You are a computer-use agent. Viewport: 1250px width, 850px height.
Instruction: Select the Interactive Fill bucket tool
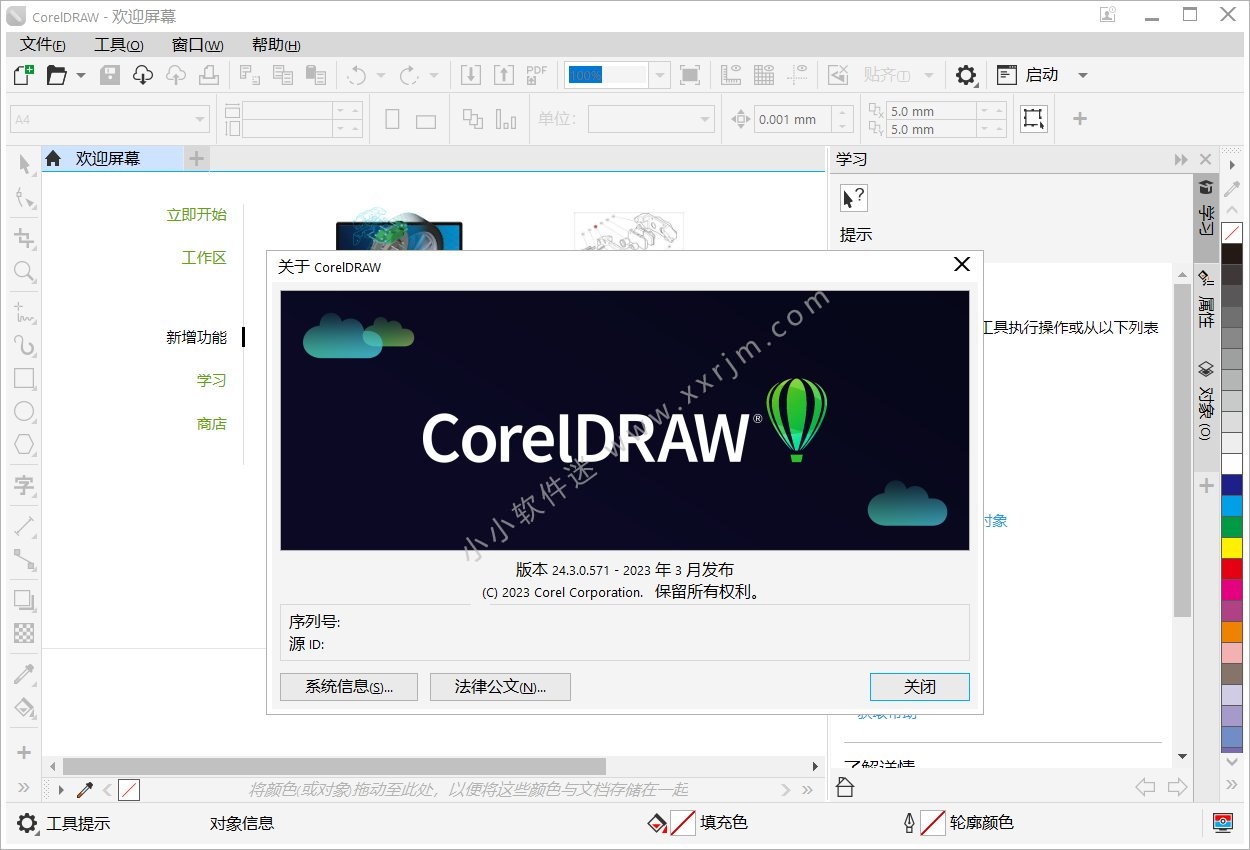[24, 709]
